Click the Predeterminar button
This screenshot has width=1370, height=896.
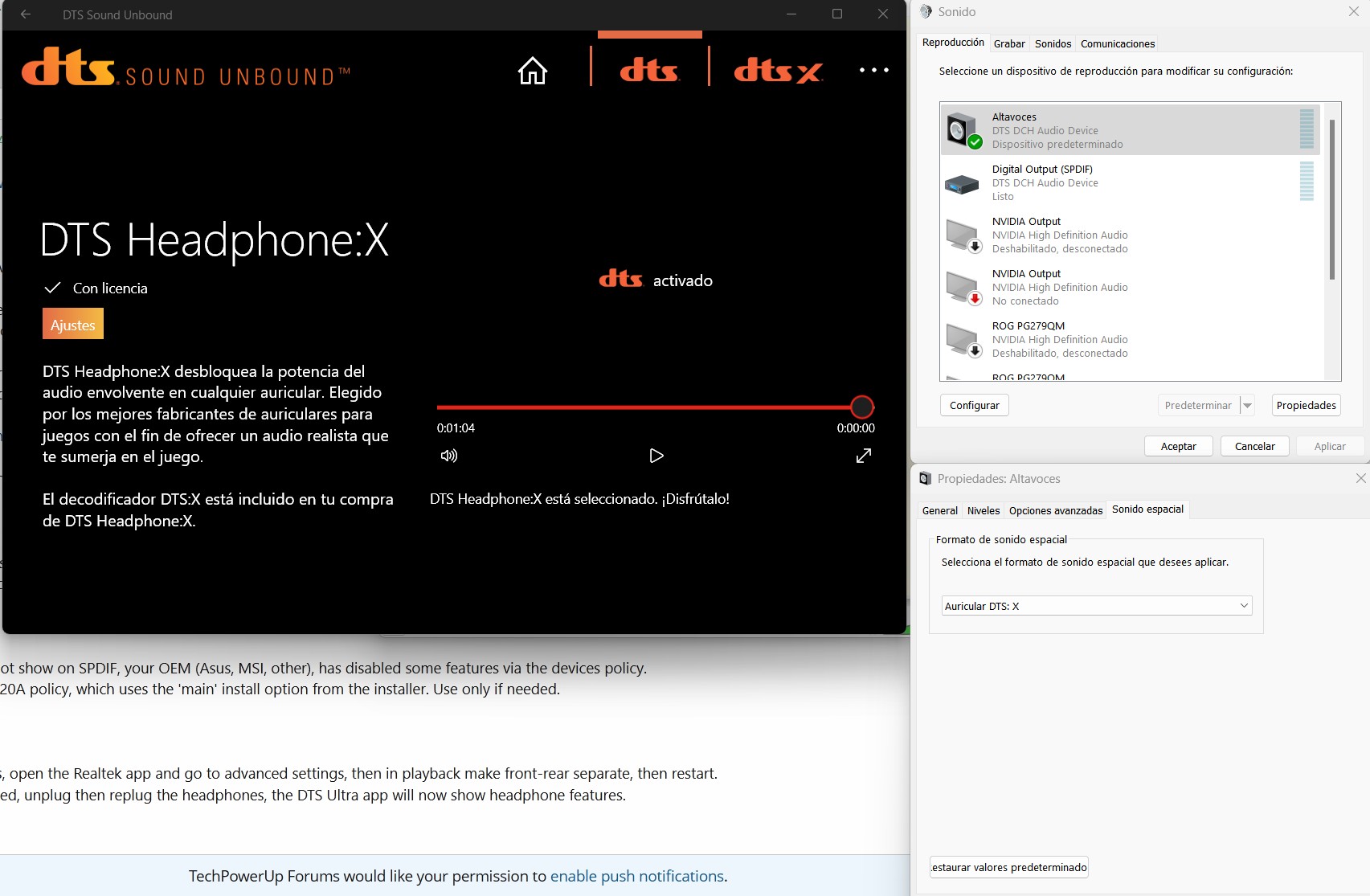pos(1198,405)
